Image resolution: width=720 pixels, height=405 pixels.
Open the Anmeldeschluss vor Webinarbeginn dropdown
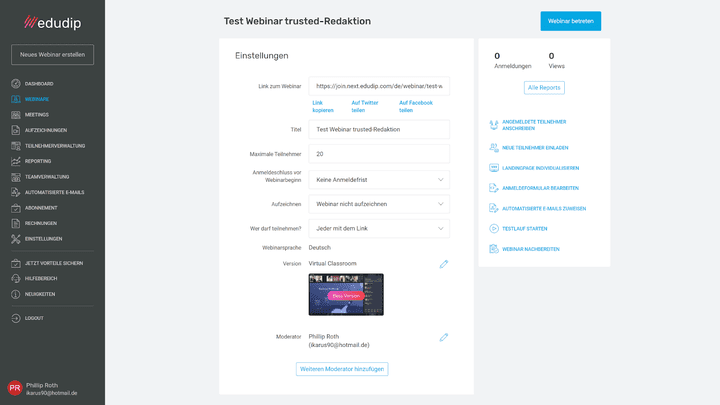pos(379,180)
